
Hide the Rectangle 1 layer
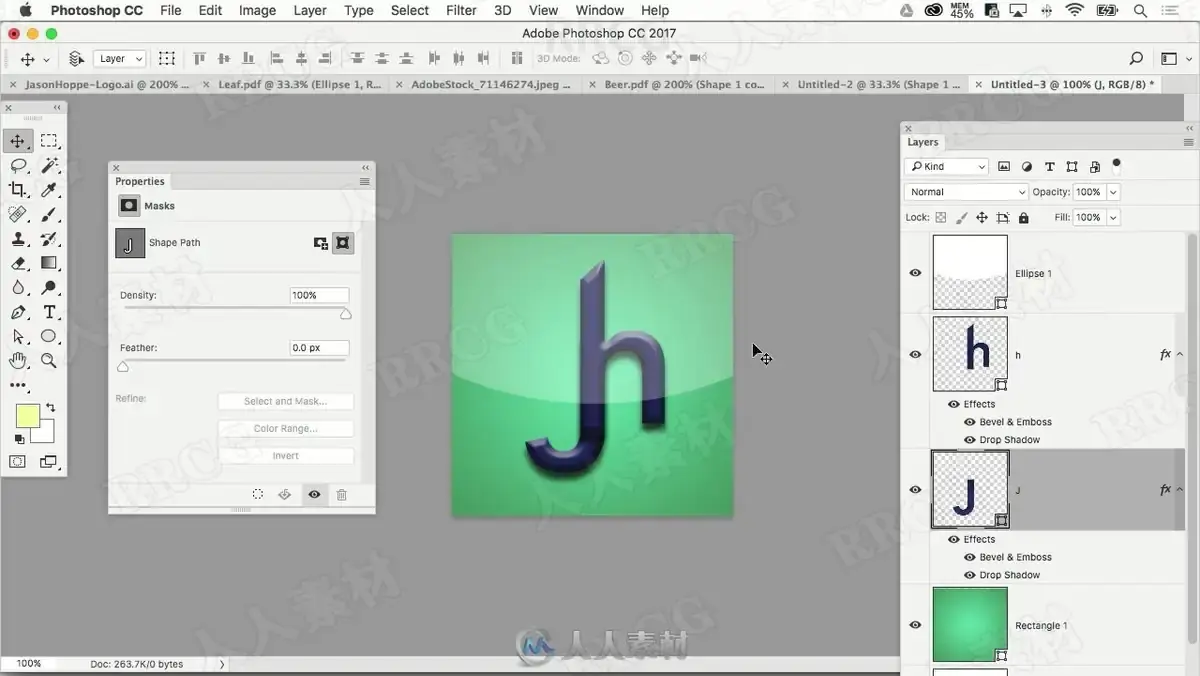coord(915,625)
